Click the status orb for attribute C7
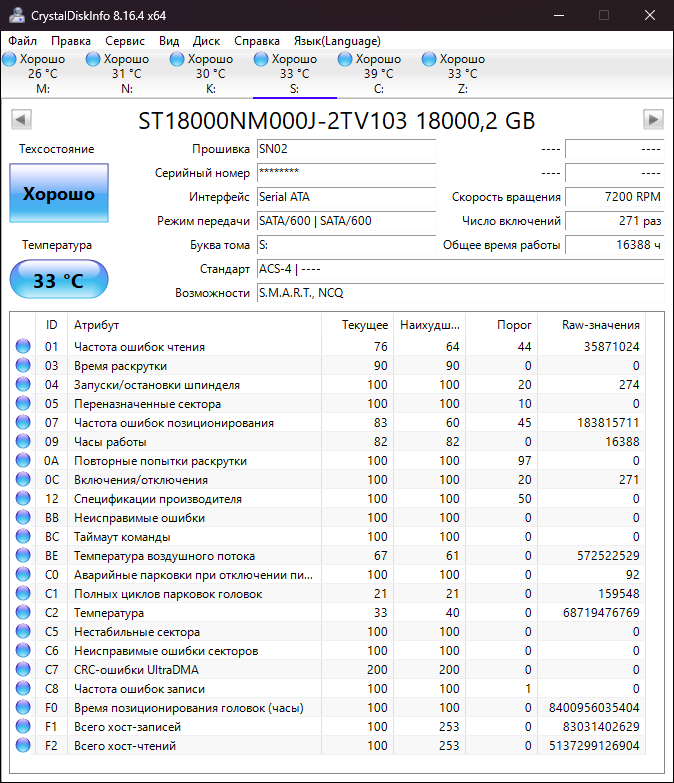 pos(23,669)
